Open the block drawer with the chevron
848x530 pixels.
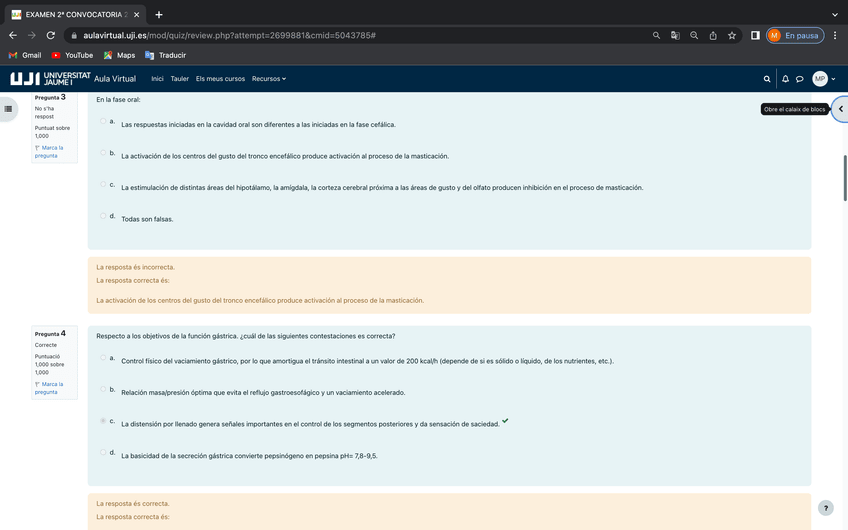coord(840,109)
